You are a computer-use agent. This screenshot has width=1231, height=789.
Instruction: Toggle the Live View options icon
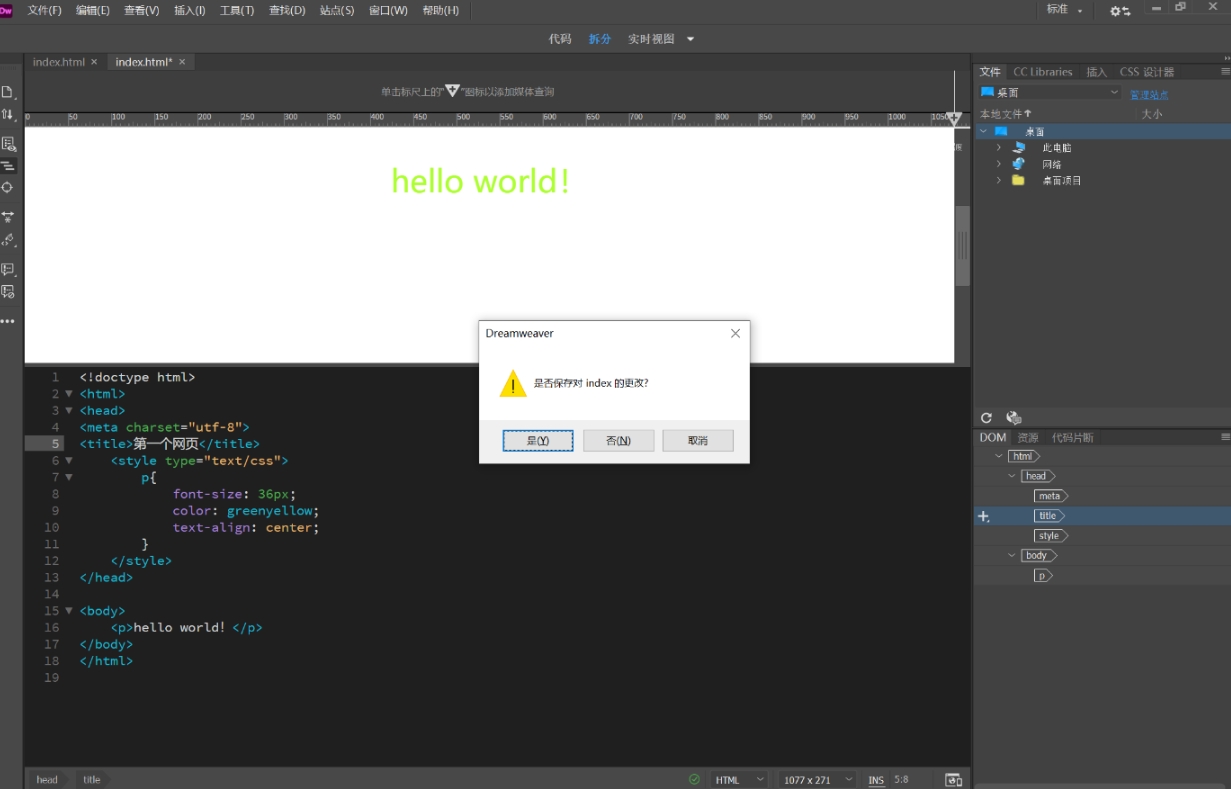coord(8,144)
